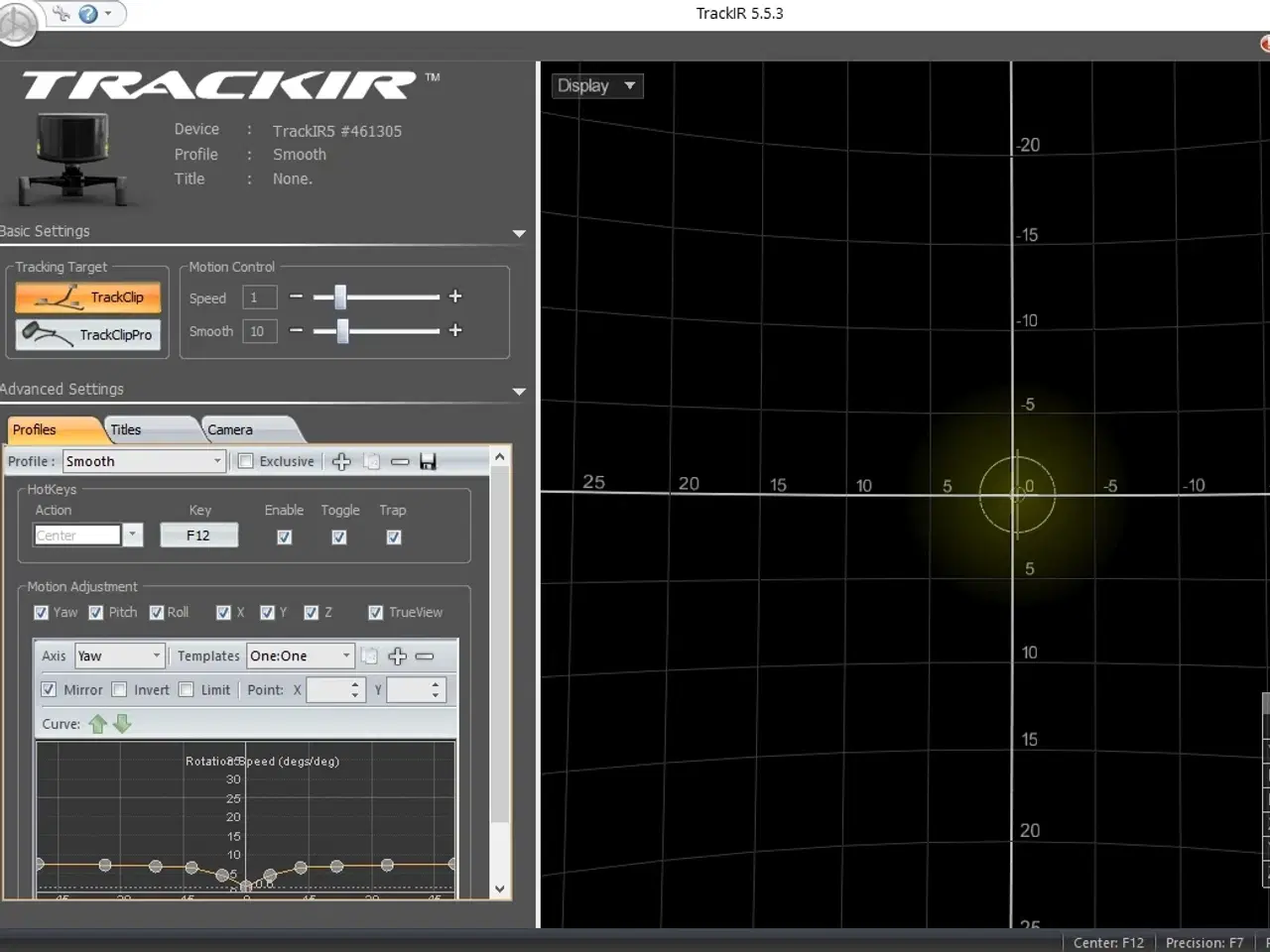This screenshot has width=1270, height=952.
Task: Remove template with the minus icon
Action: coord(425,655)
